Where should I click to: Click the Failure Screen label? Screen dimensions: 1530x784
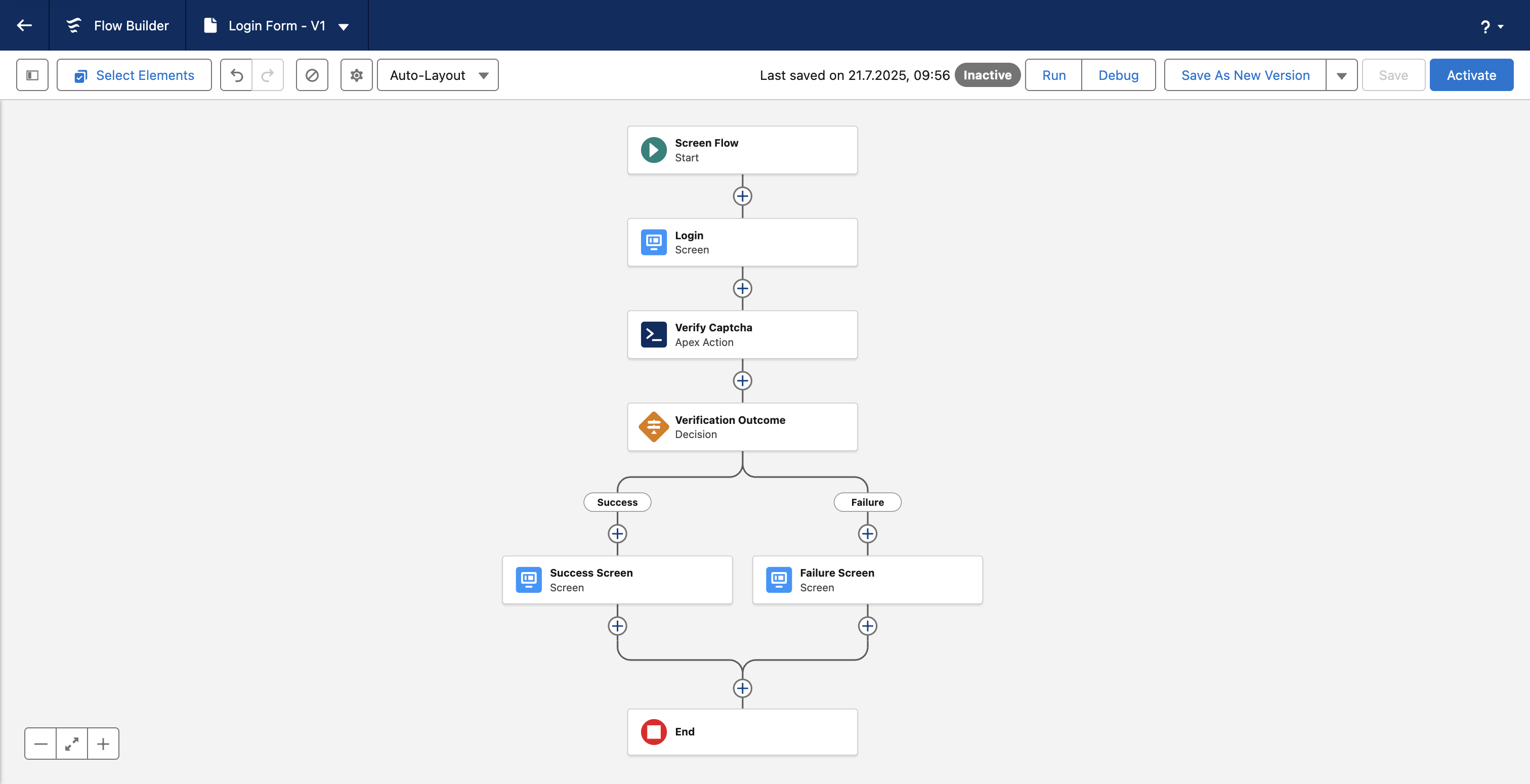837,573
